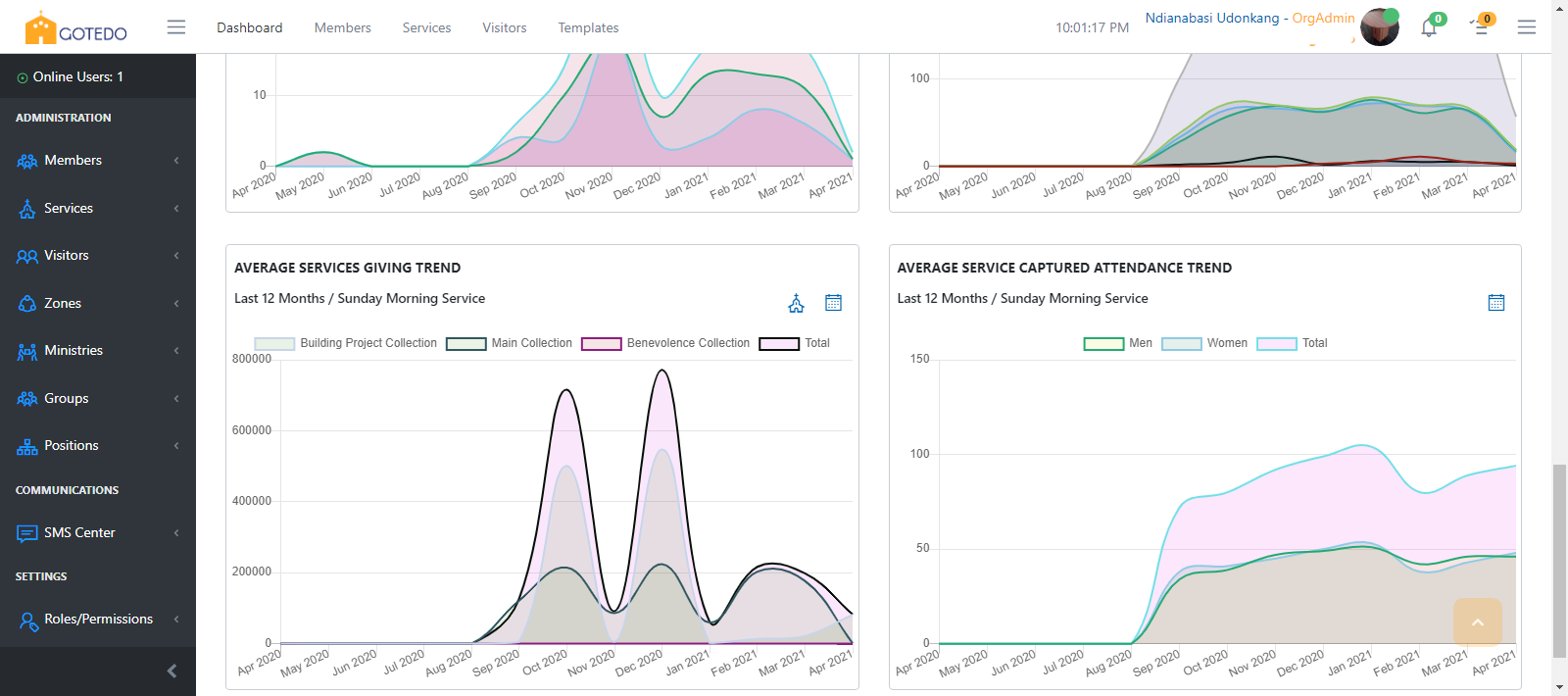The width and height of the screenshot is (1568, 696).
Task: Toggle Building Project Collection legend series
Action: [346, 343]
